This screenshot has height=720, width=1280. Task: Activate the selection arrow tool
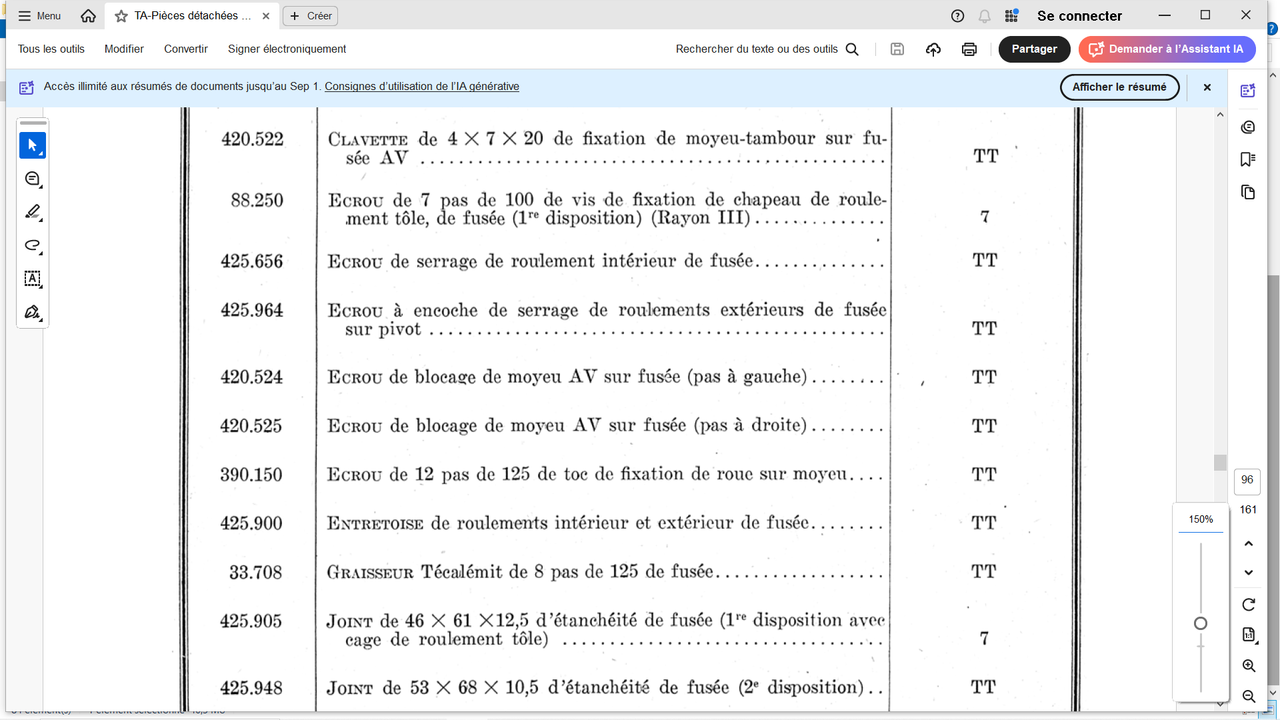(x=32, y=146)
